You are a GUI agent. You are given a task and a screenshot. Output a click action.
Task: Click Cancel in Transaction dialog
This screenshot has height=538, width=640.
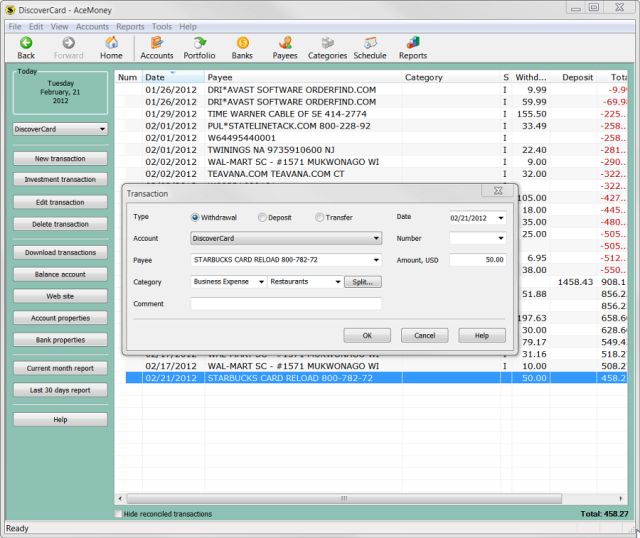pos(424,336)
